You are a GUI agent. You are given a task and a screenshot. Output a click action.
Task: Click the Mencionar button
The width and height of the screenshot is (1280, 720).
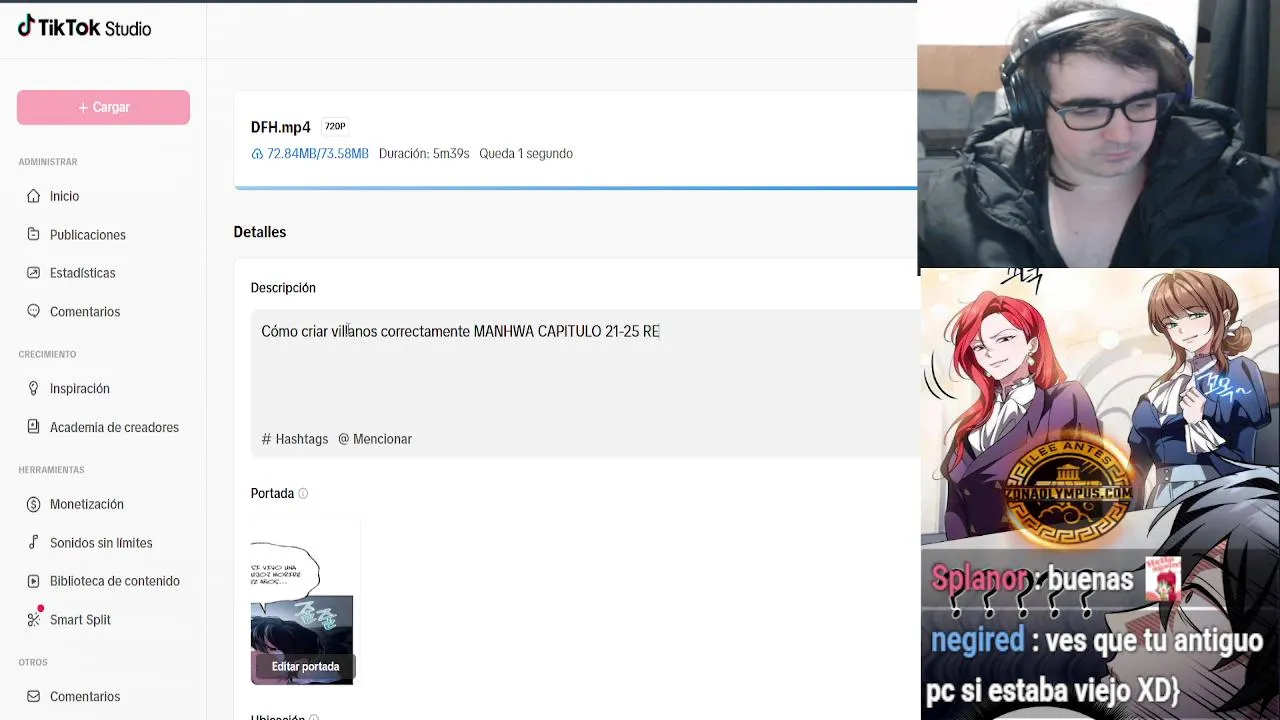[375, 439]
